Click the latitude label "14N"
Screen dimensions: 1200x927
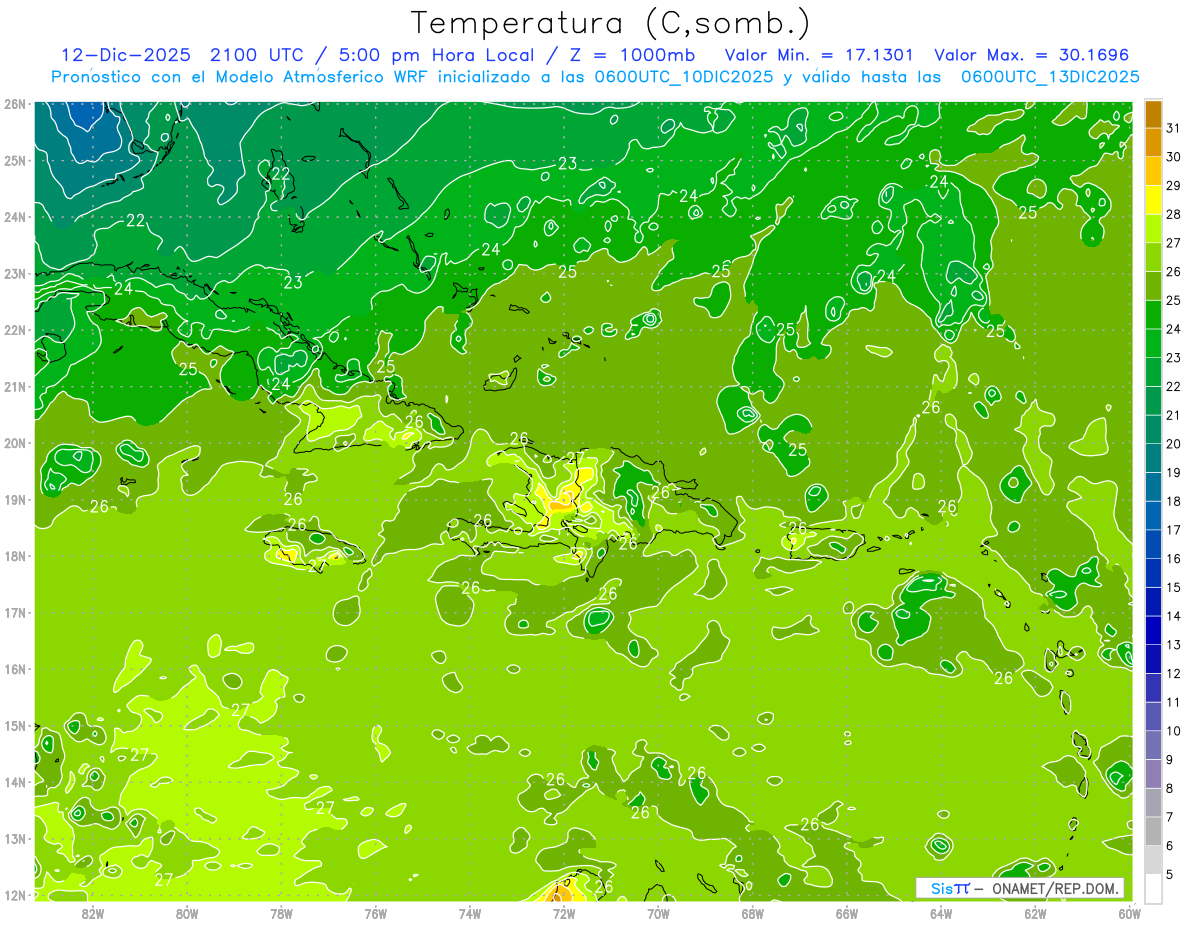pos(14,782)
